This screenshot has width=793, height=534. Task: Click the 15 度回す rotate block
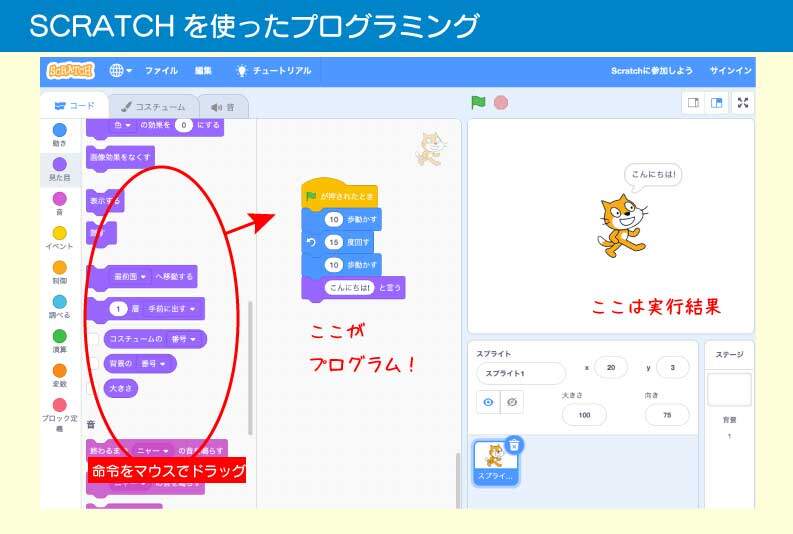click(337, 242)
